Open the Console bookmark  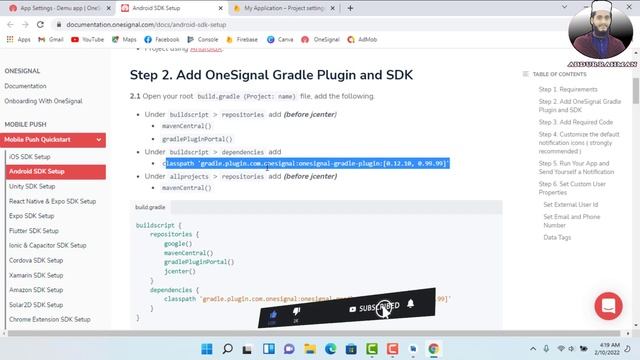tap(203, 40)
